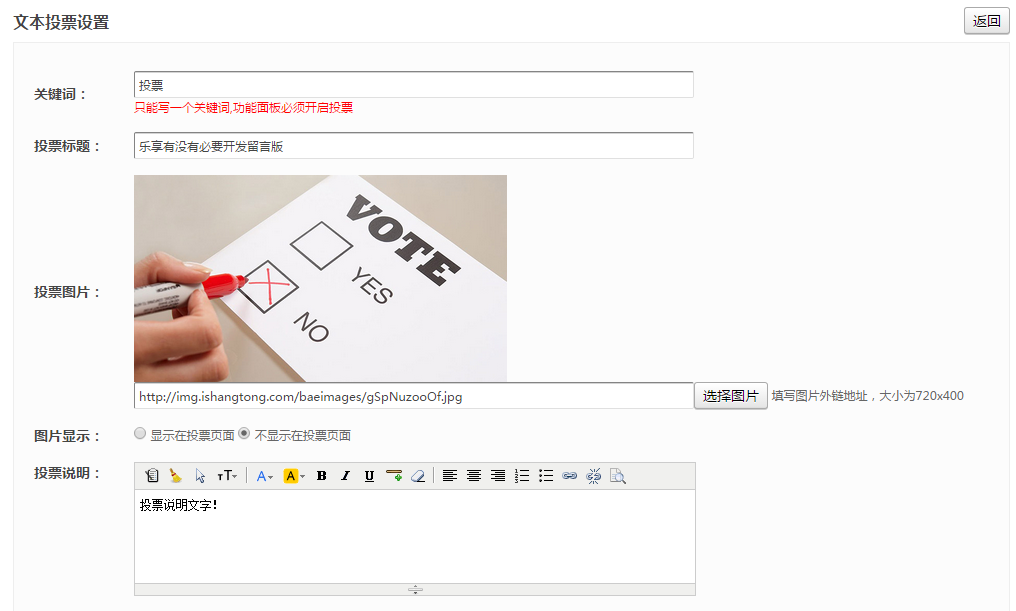Toggle bold formatting in the editor
Image resolution: width=1016 pixels, height=611 pixels.
click(321, 476)
